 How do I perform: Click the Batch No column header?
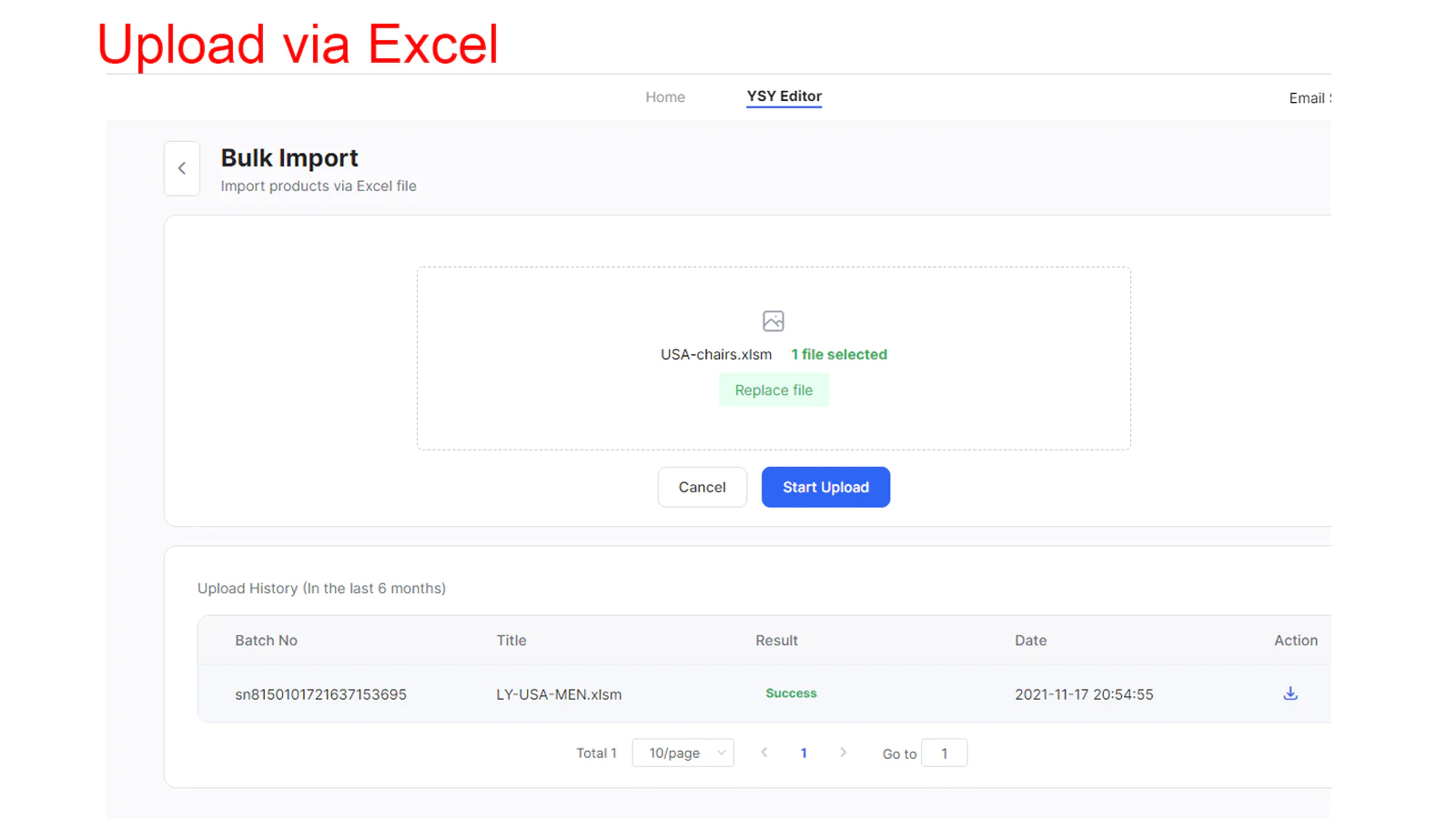[x=266, y=641]
